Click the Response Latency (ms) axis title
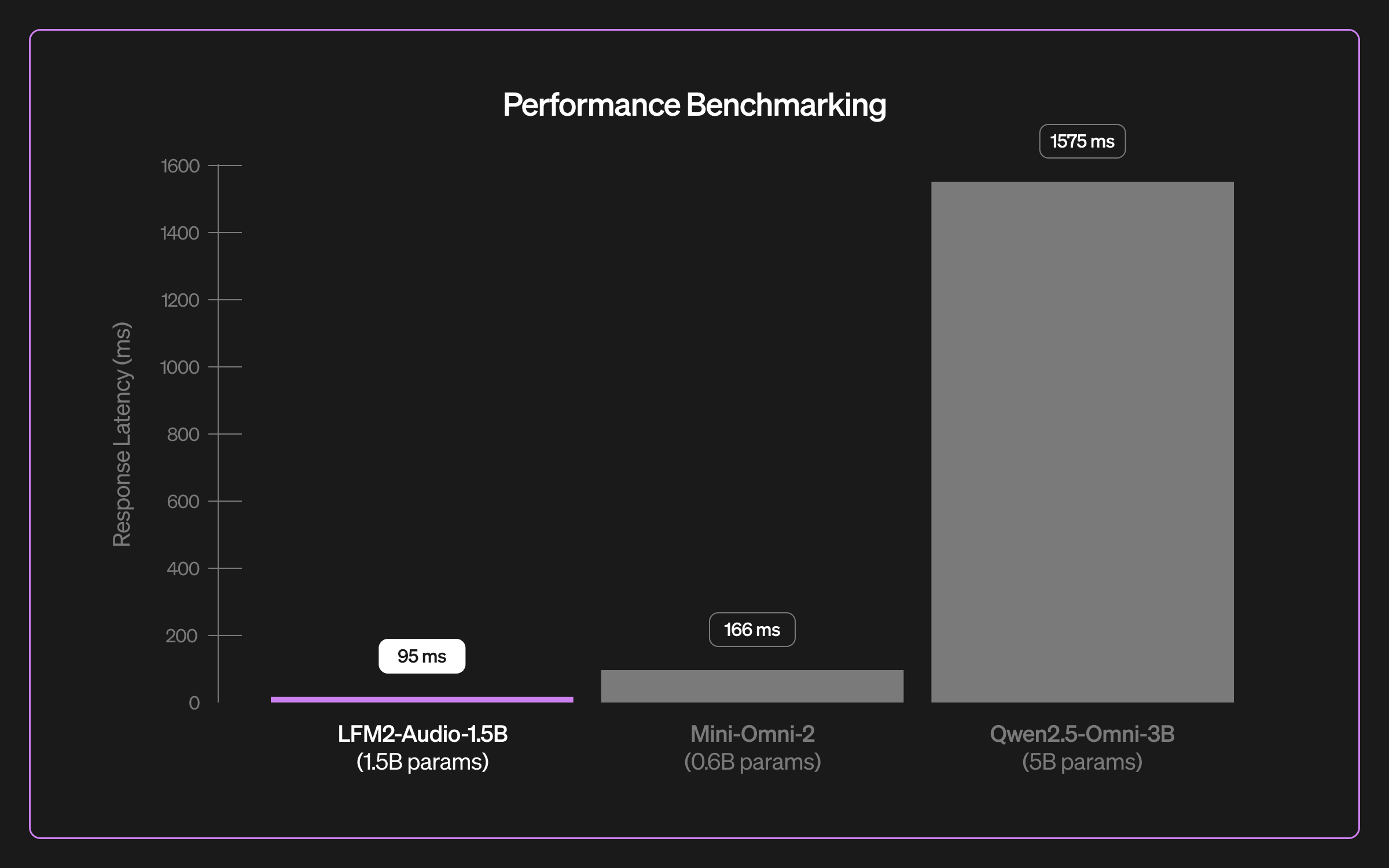 coord(122,434)
